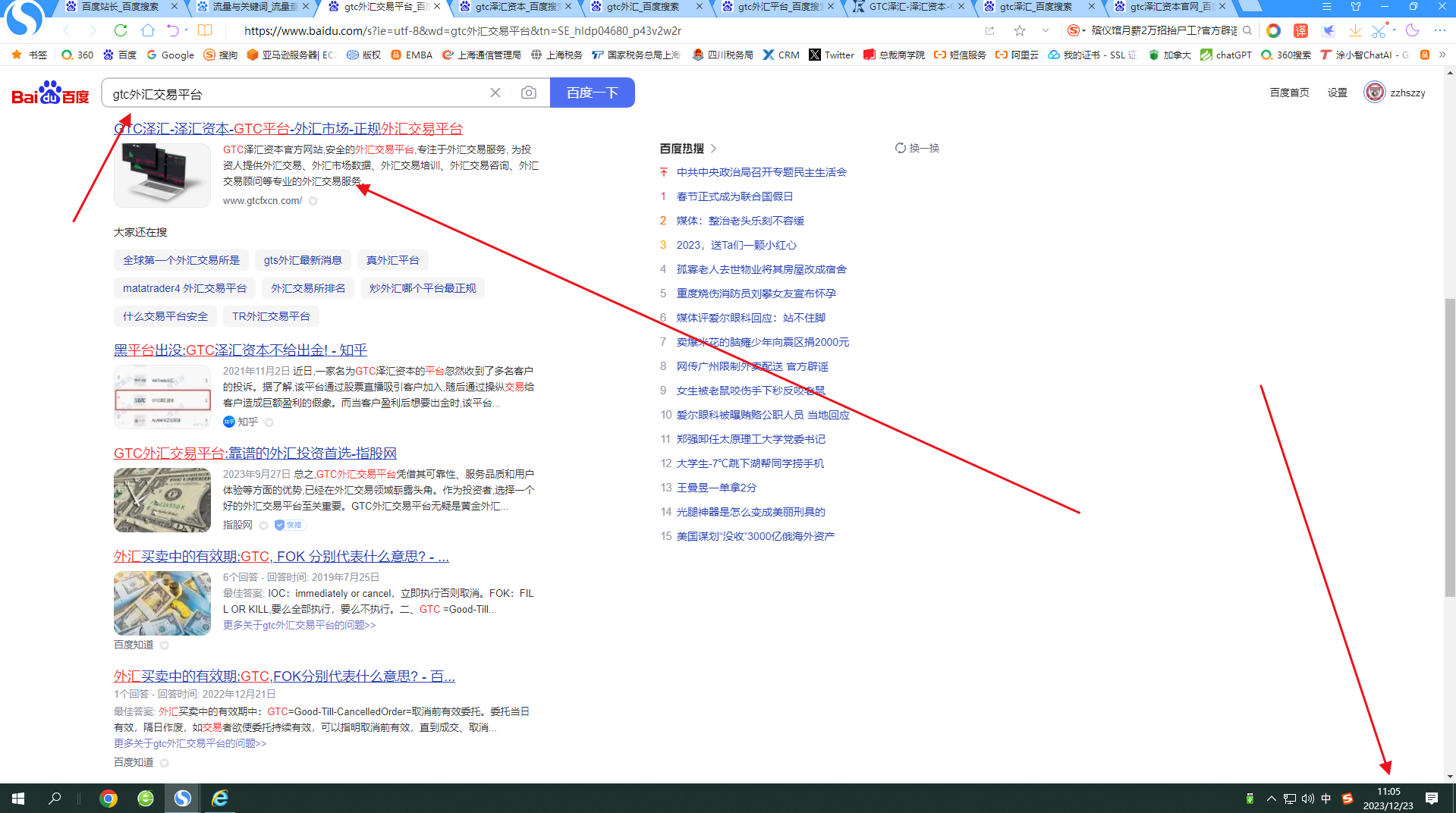The width and height of the screenshot is (1456, 813).
Task: Open the 百度首页 link
Action: click(x=1289, y=93)
